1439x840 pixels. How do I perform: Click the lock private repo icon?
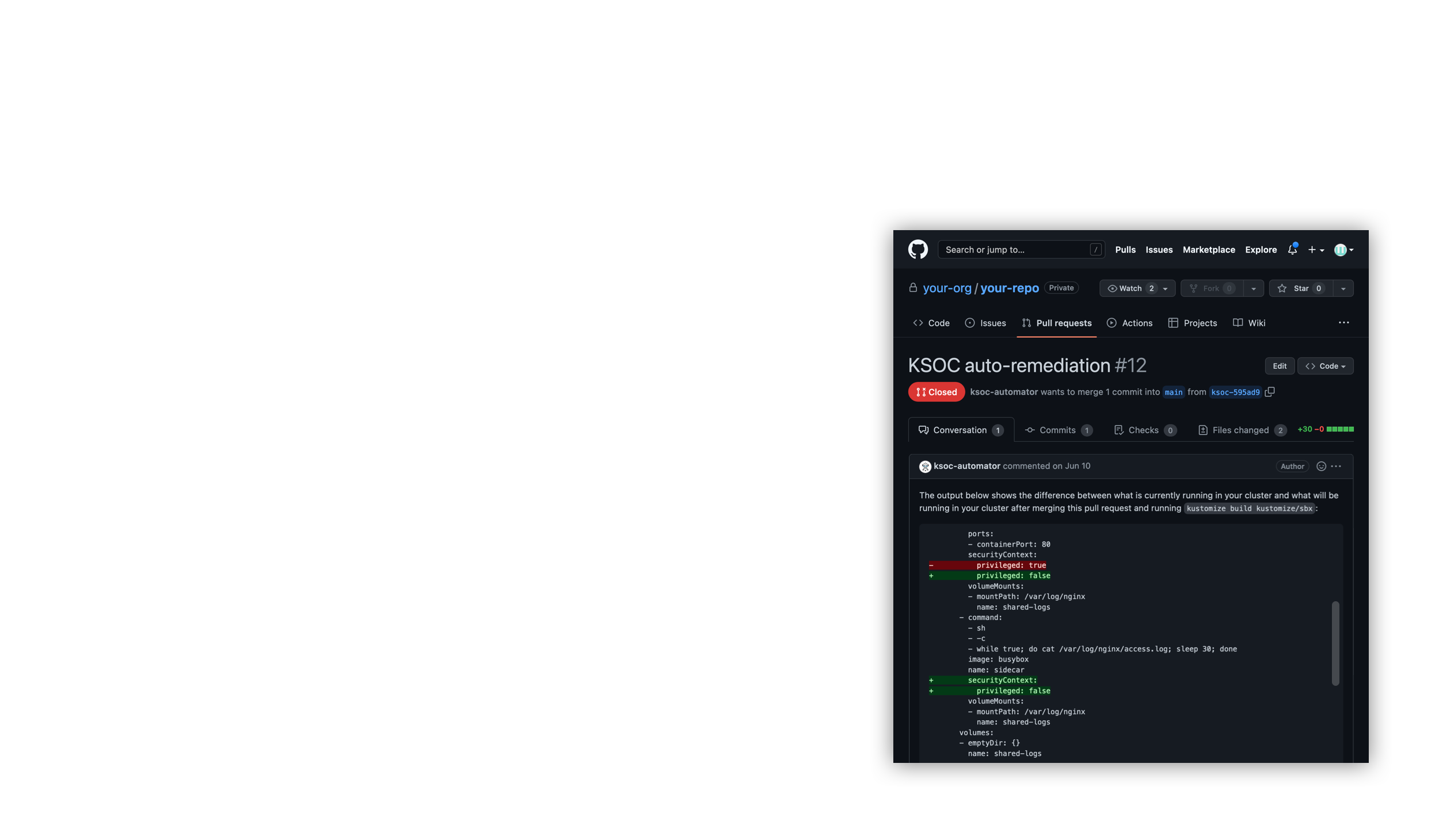(x=911, y=289)
